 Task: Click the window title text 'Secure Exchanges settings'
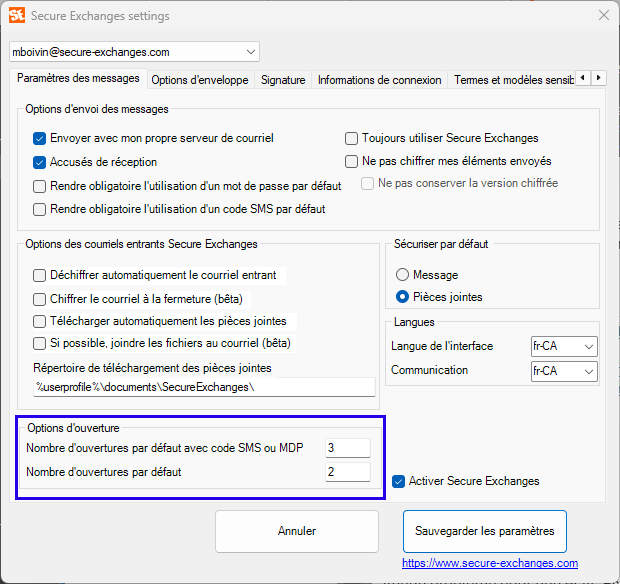tap(100, 16)
